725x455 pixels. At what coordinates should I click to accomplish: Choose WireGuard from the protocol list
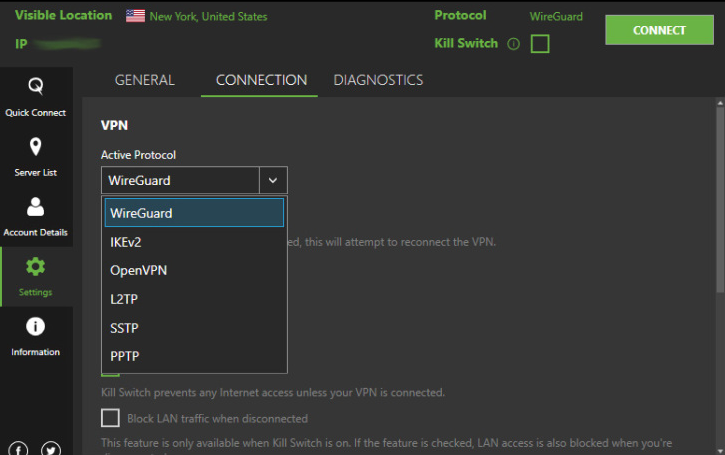194,213
